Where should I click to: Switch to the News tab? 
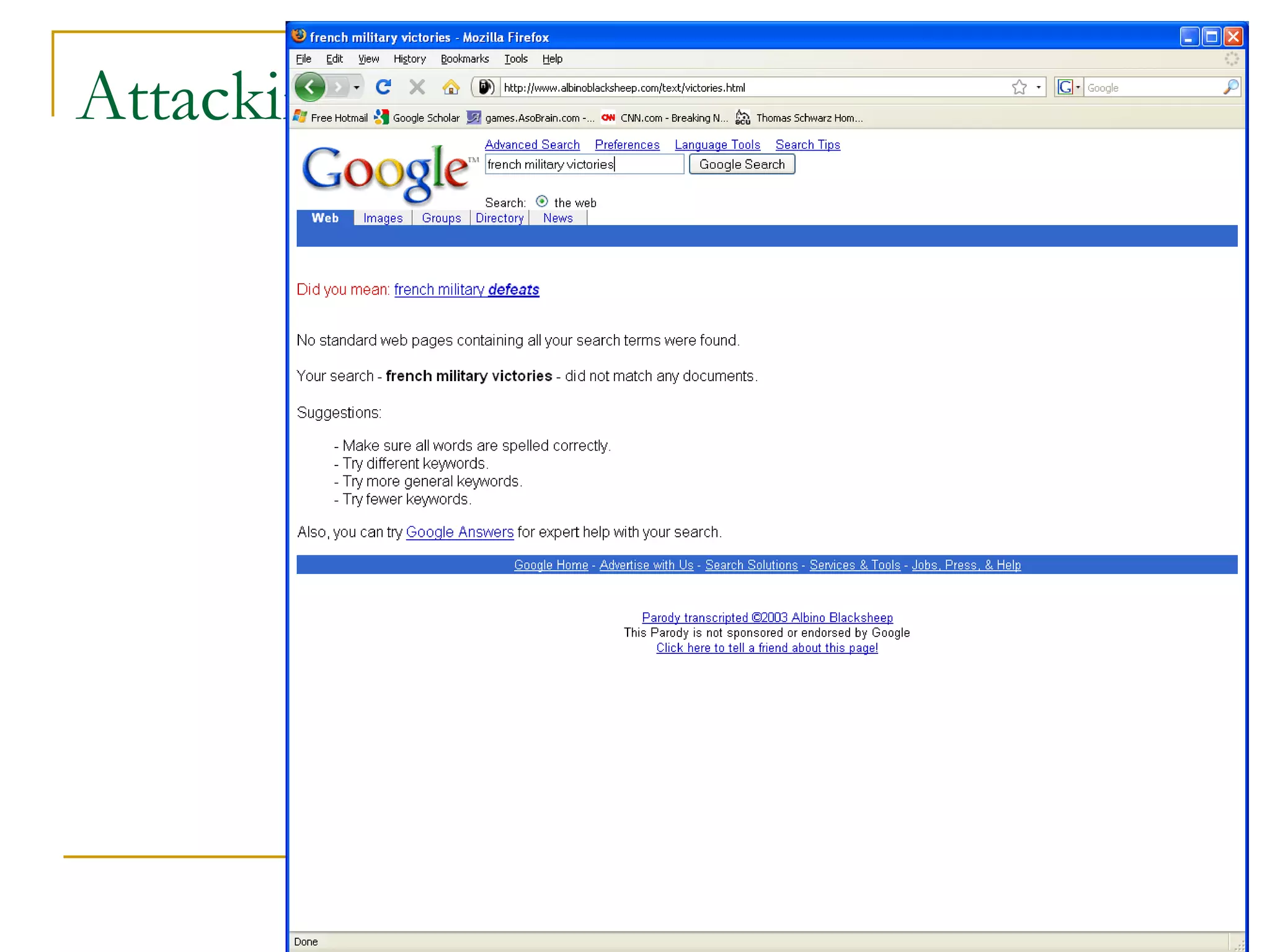pos(558,218)
